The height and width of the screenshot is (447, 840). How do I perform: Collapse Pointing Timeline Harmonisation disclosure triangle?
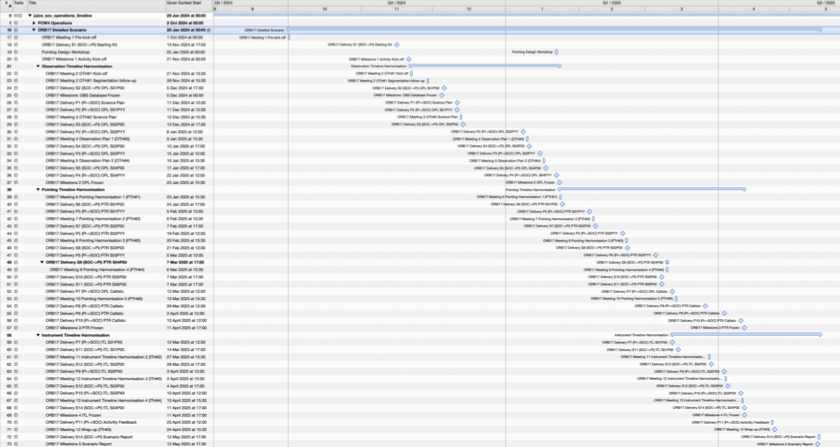pyautogui.click(x=39, y=189)
